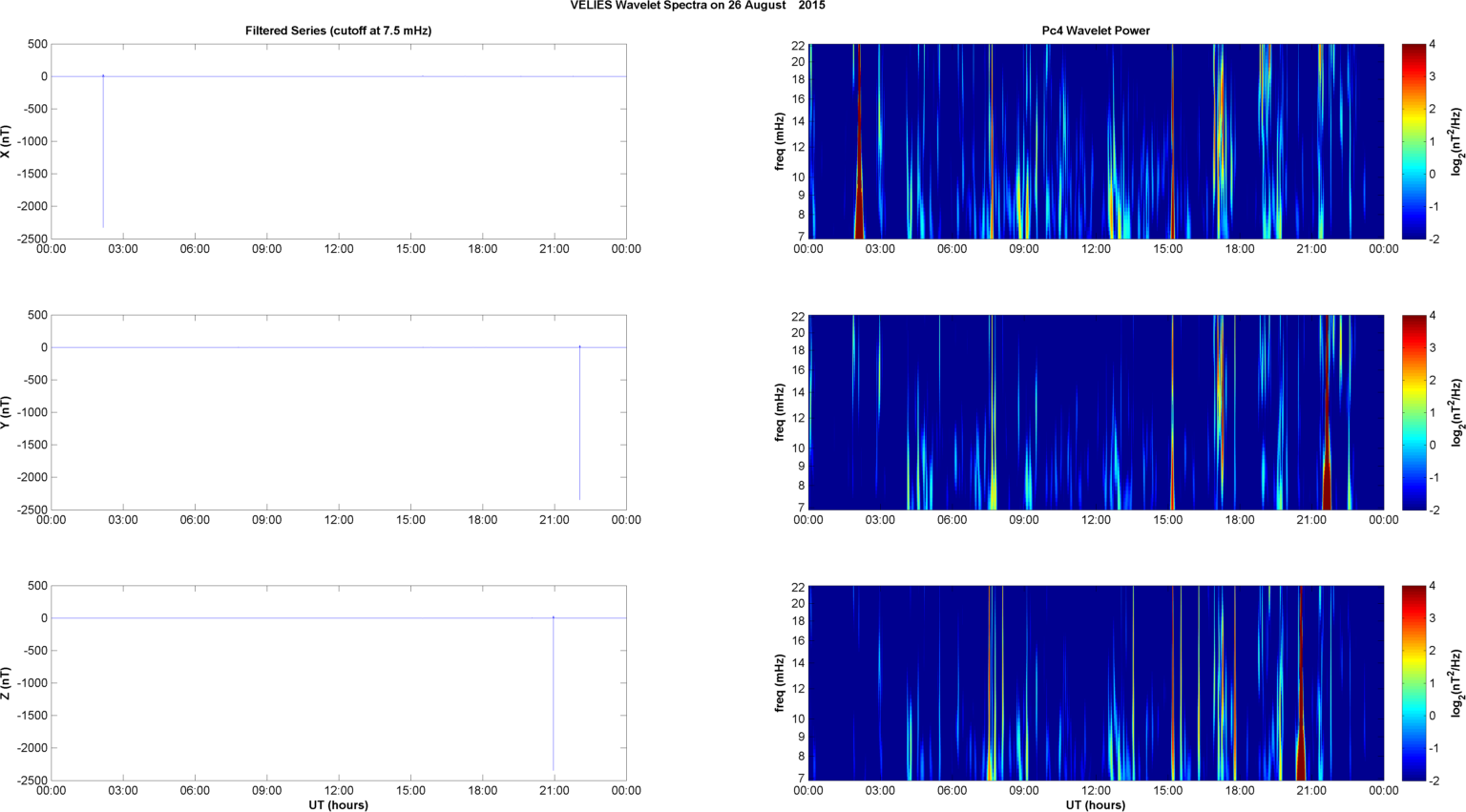Click the bottom wavelet plot colorbar
Viewport: 1466px width, 812px height.
1414,683
